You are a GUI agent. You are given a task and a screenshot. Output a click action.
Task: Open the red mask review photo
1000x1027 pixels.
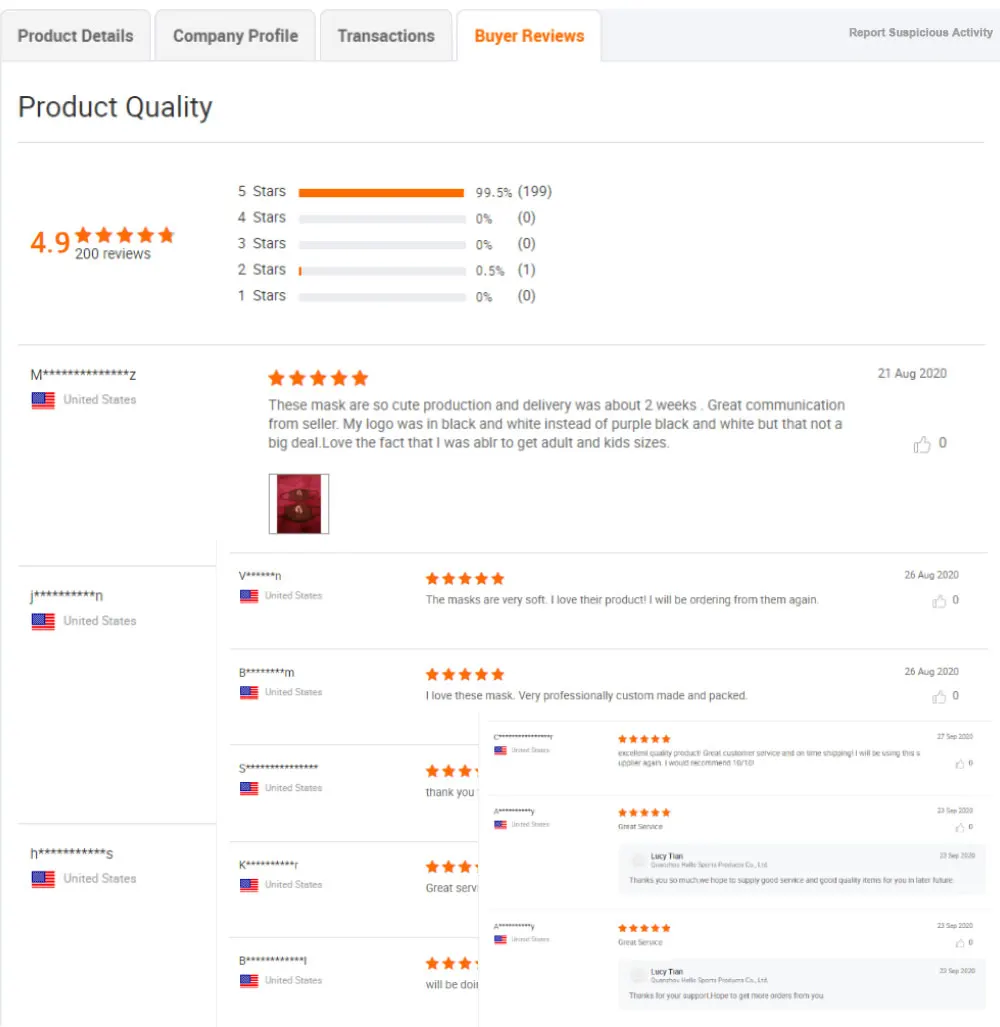coord(299,504)
